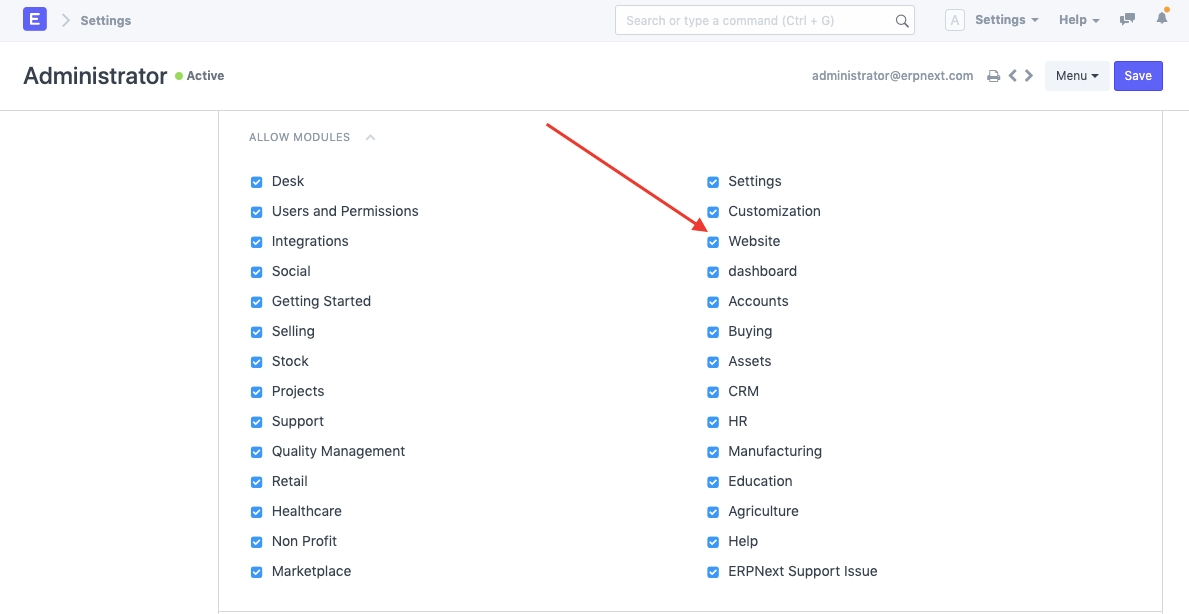Open the Menu dropdown

point(1077,76)
